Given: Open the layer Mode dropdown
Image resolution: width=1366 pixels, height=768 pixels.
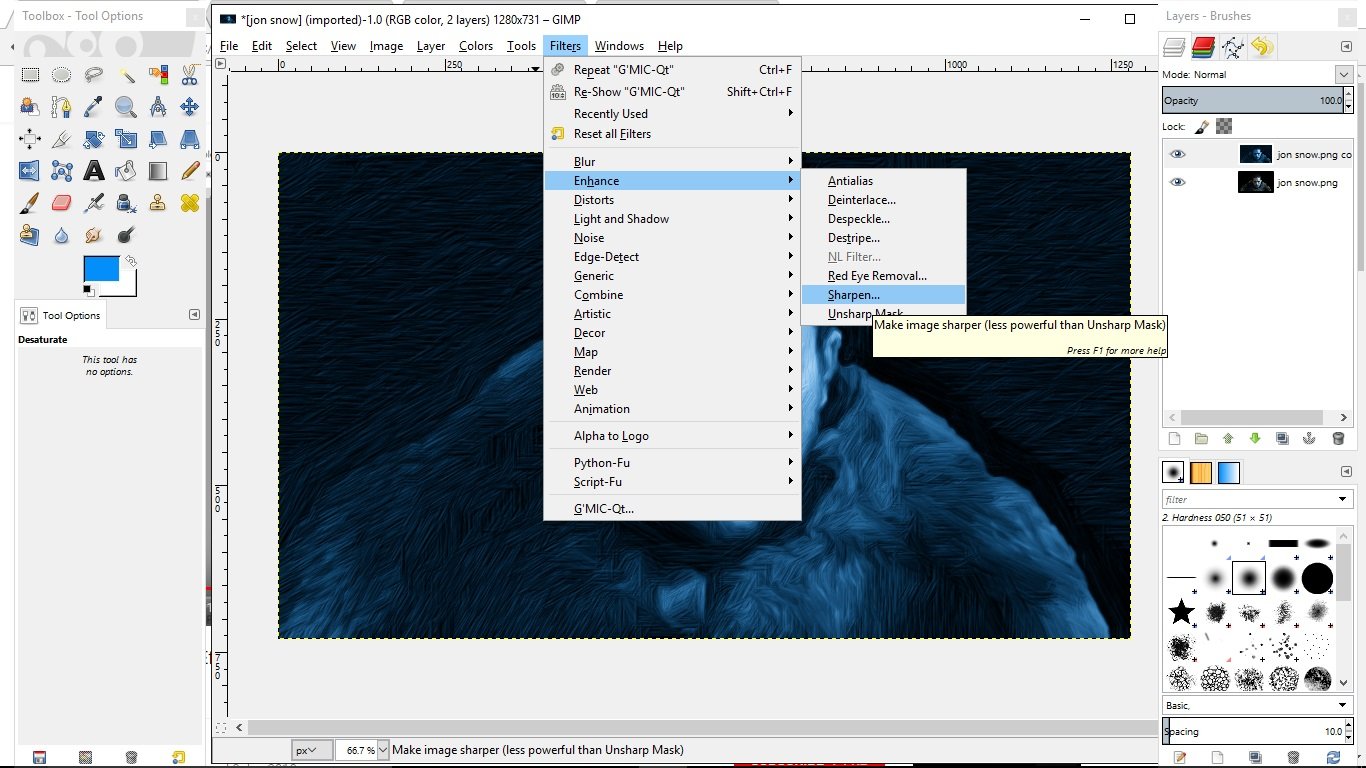Looking at the screenshot, I should pos(1343,75).
